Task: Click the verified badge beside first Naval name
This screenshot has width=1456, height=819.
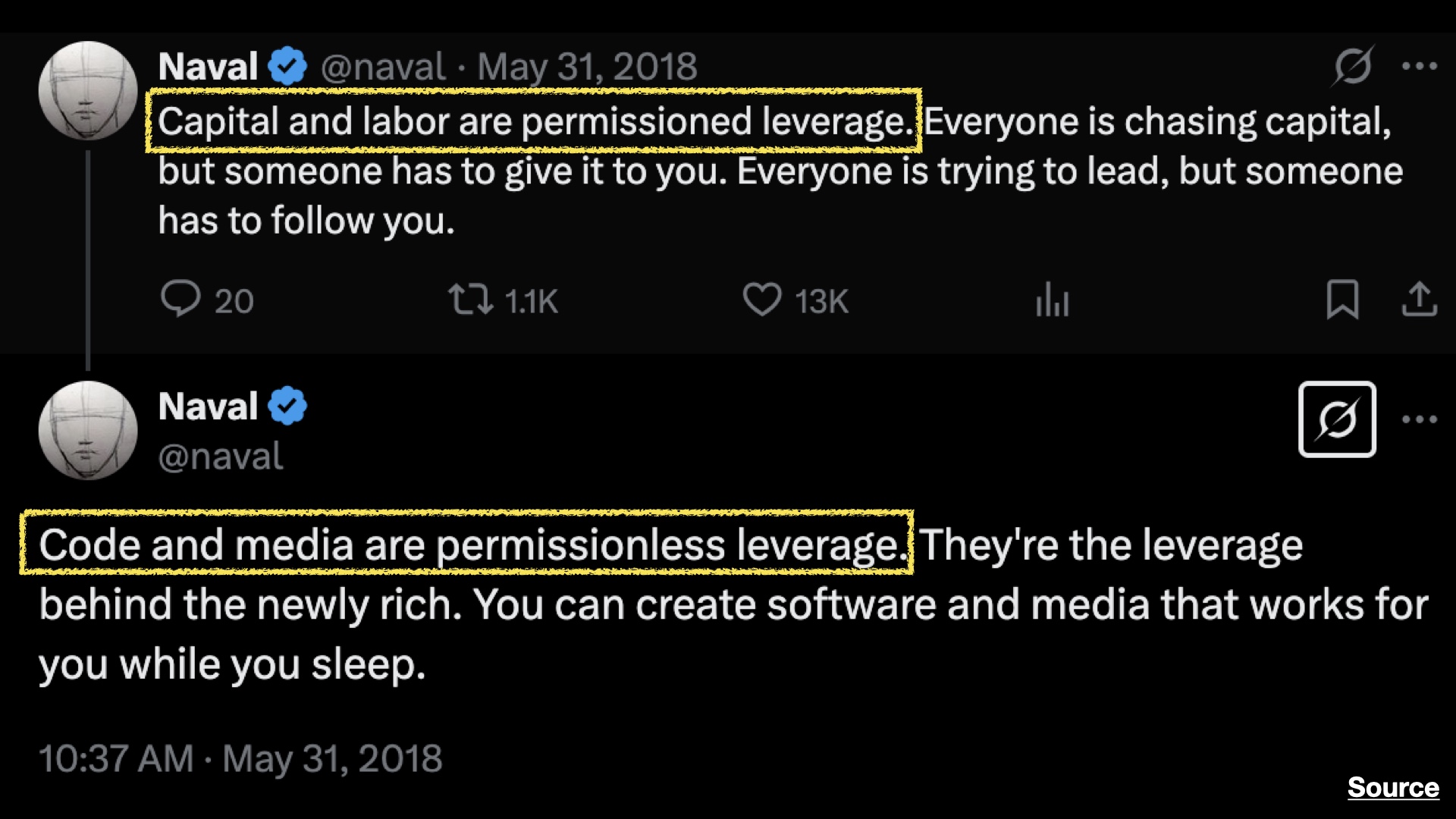Action: 287,67
